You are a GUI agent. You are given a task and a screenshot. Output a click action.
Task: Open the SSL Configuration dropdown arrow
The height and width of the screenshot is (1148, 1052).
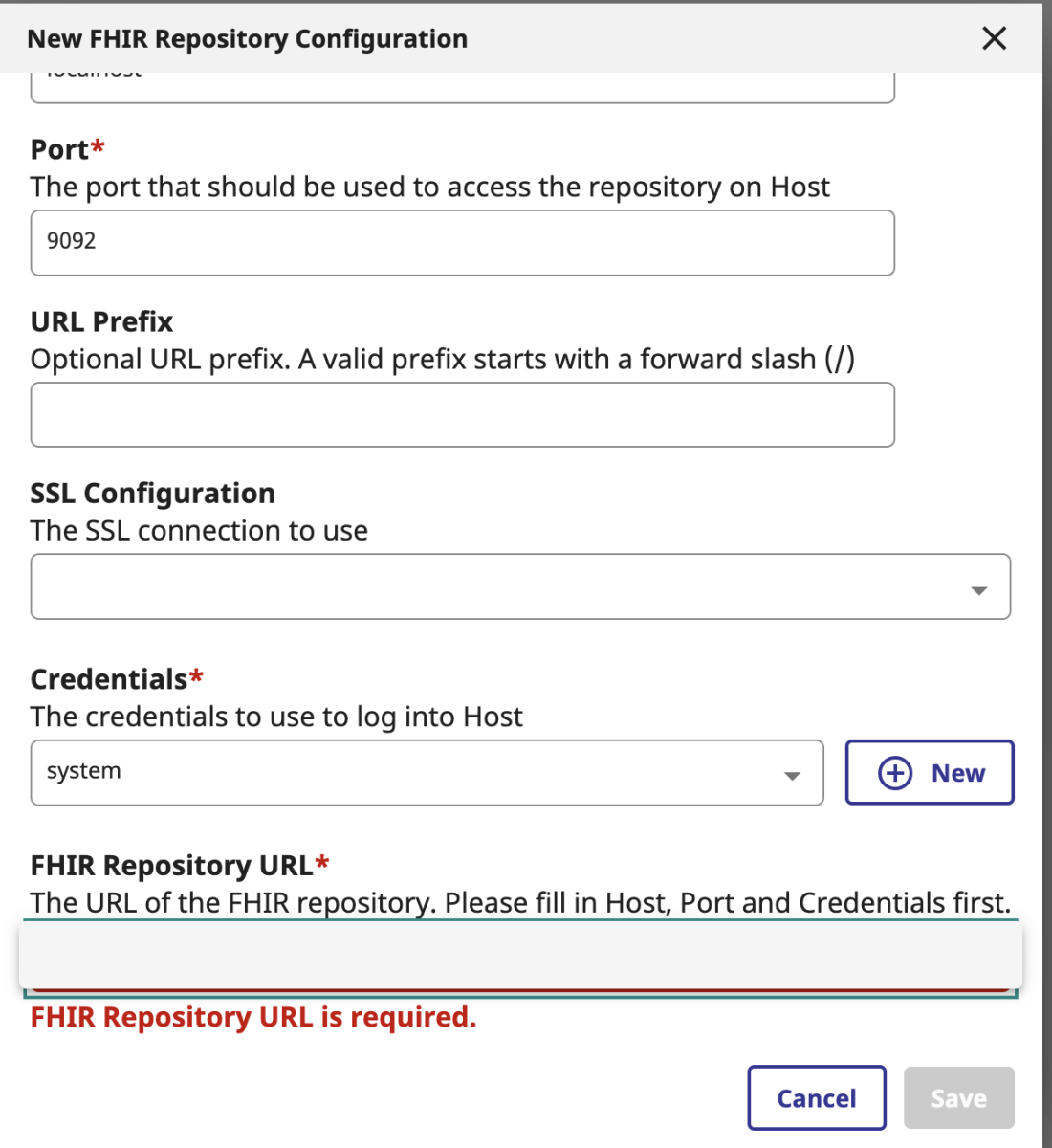[x=978, y=590]
